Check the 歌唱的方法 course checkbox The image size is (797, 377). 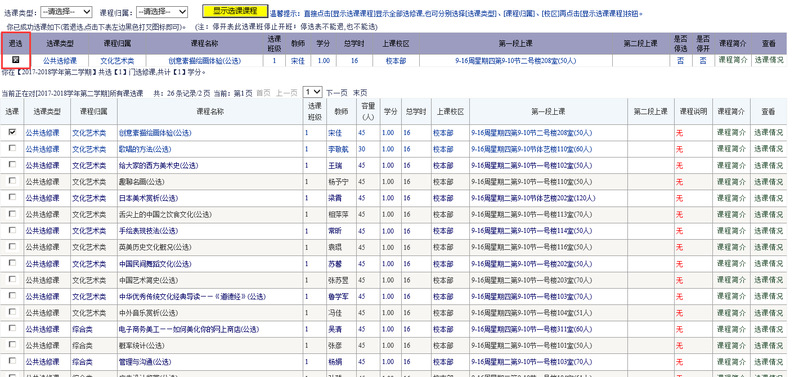click(x=12, y=148)
